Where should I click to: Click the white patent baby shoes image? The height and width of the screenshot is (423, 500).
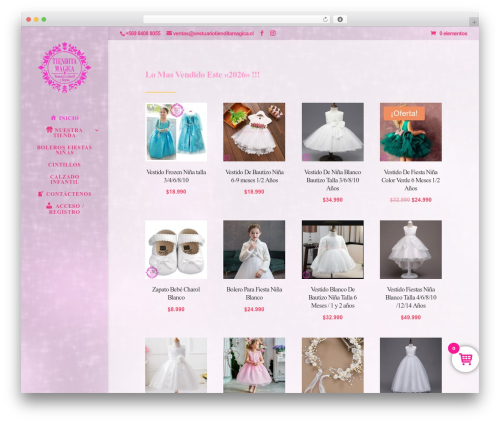[x=176, y=249]
